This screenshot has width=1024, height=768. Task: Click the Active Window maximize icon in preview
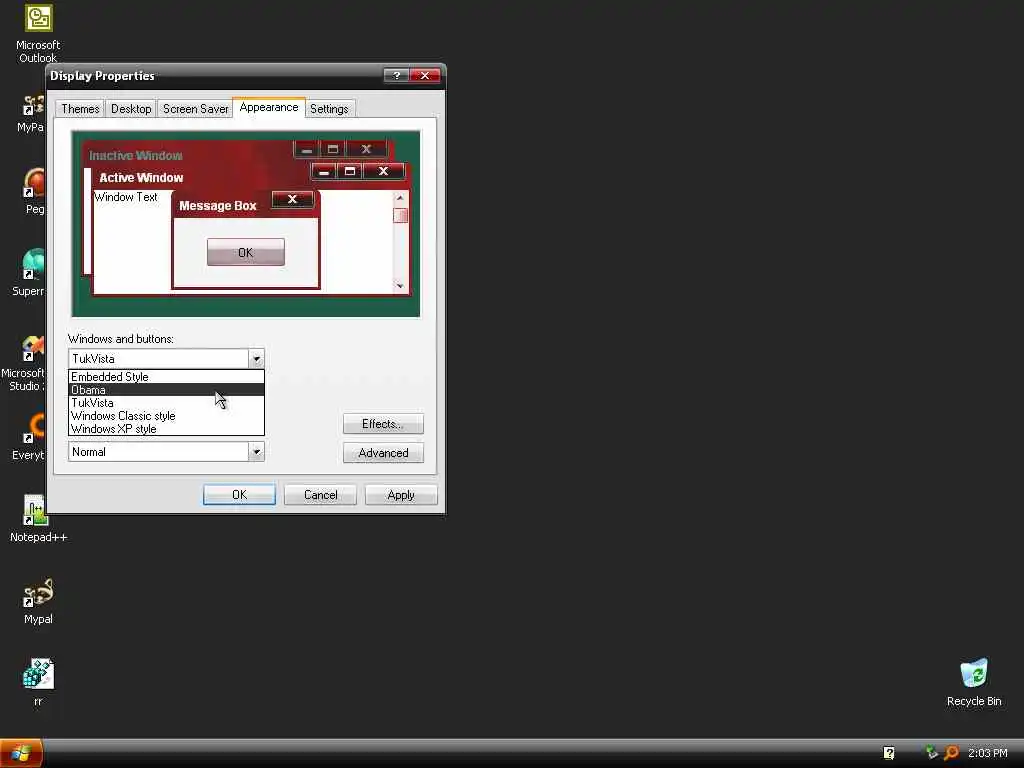tap(350, 171)
